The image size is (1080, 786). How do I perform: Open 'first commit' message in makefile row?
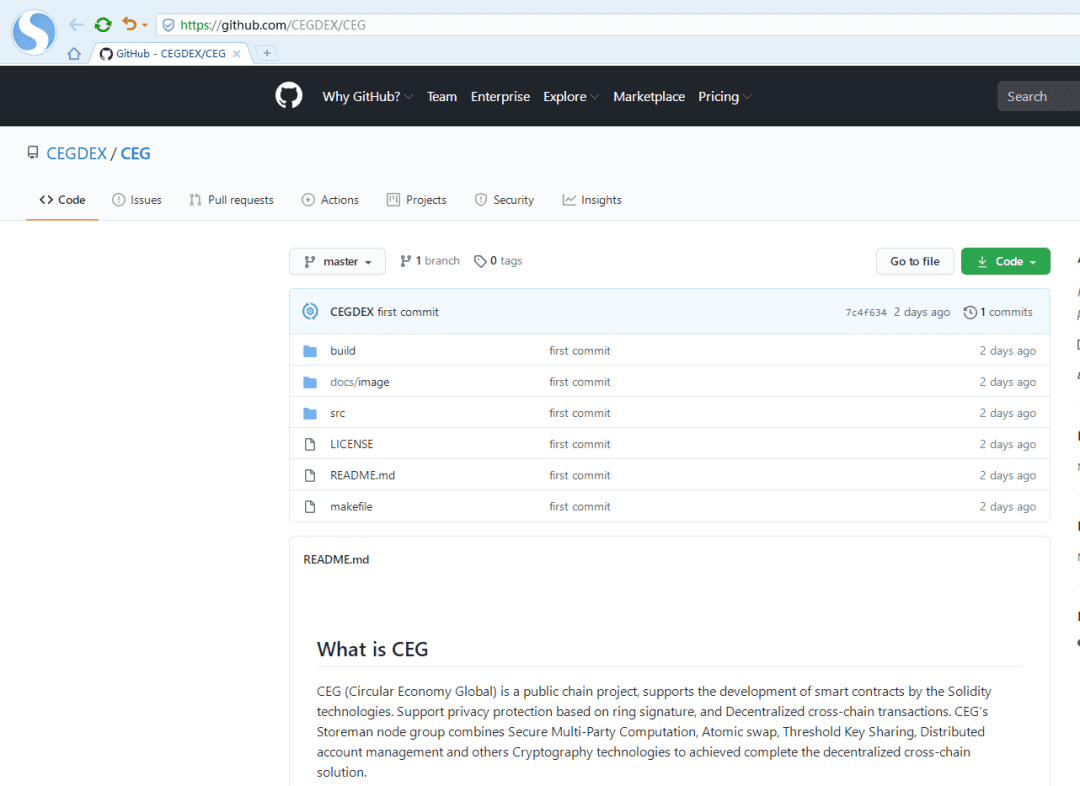[579, 506]
